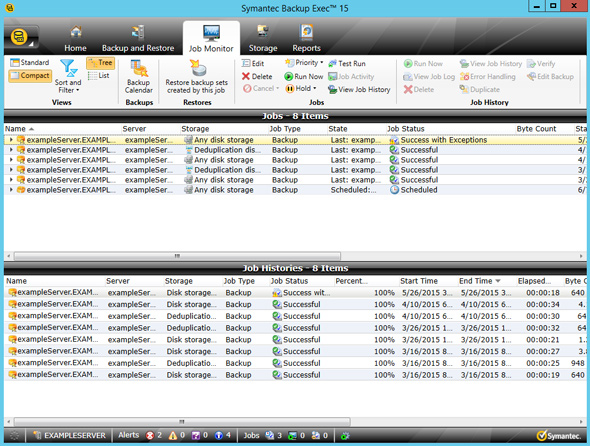The image size is (590, 446).
Task: Click the Scheduled clock status icon
Action: (394, 190)
